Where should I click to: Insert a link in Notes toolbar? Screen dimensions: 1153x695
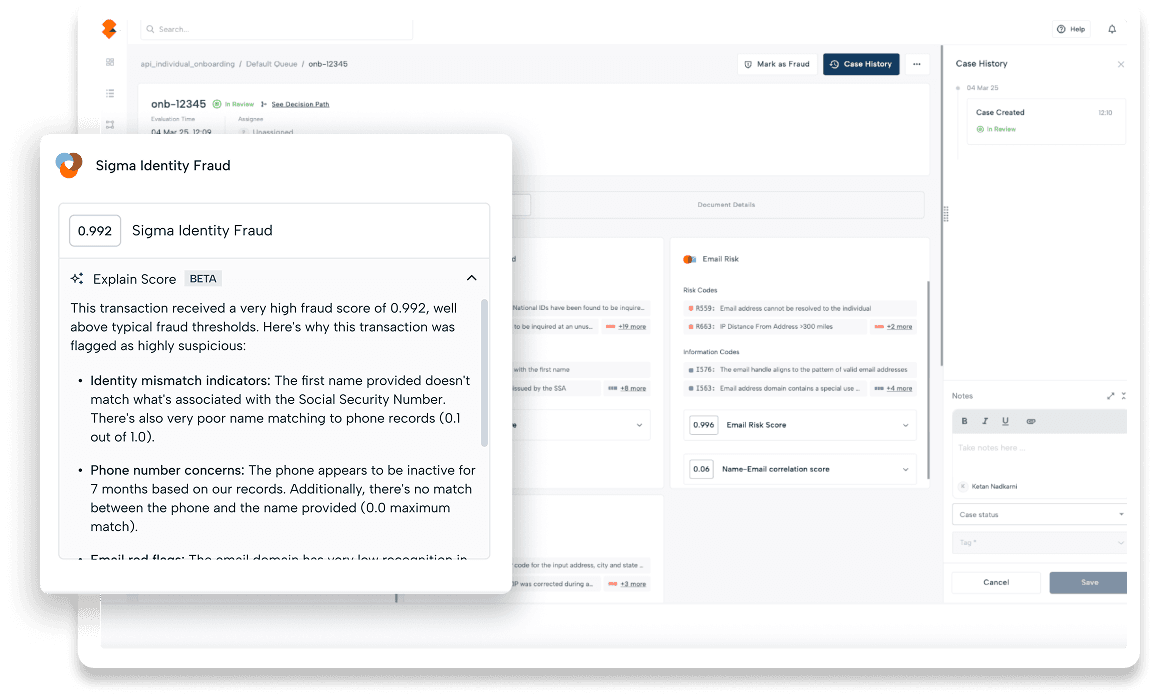(1031, 421)
